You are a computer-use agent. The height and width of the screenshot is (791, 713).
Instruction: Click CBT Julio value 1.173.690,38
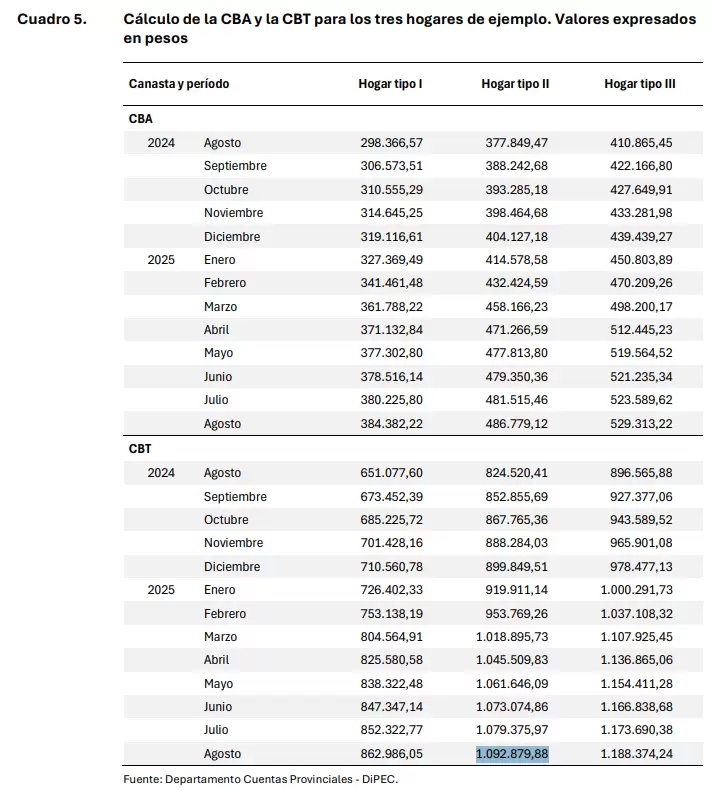point(636,730)
